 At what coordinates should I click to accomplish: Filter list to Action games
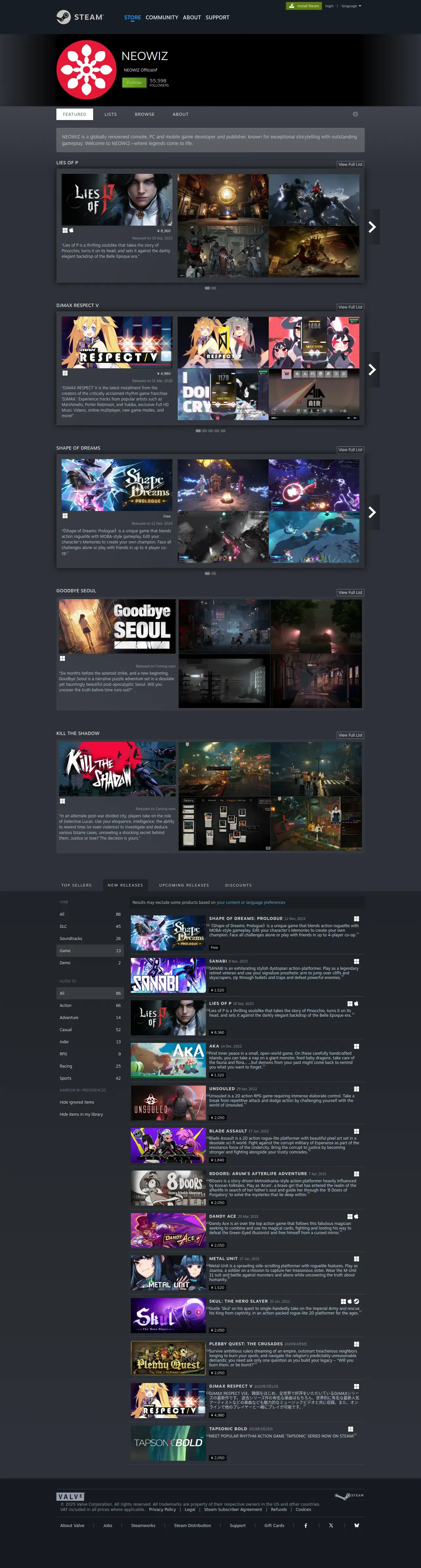90,1006
